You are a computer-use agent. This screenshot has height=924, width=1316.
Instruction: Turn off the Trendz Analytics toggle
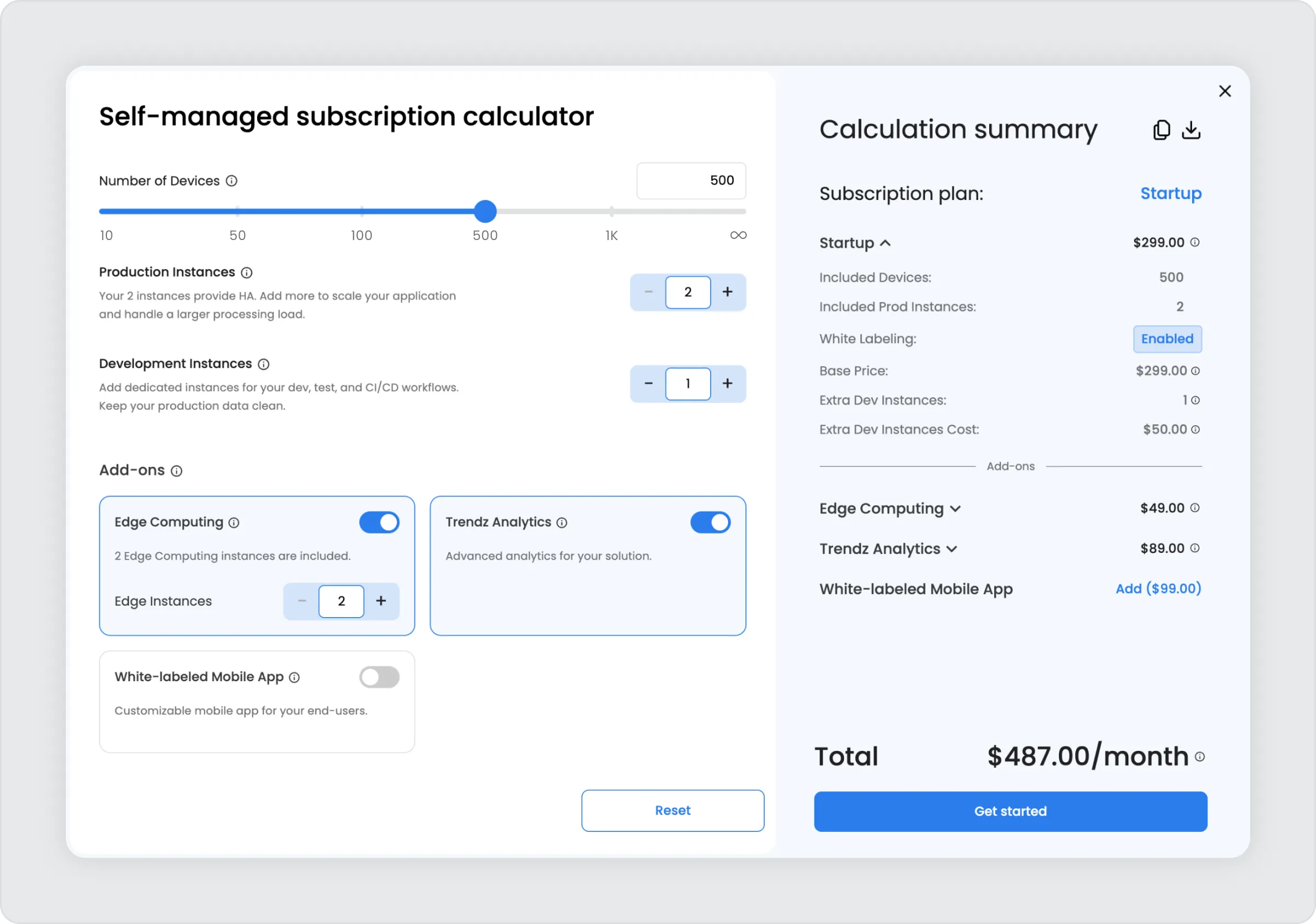(710, 522)
